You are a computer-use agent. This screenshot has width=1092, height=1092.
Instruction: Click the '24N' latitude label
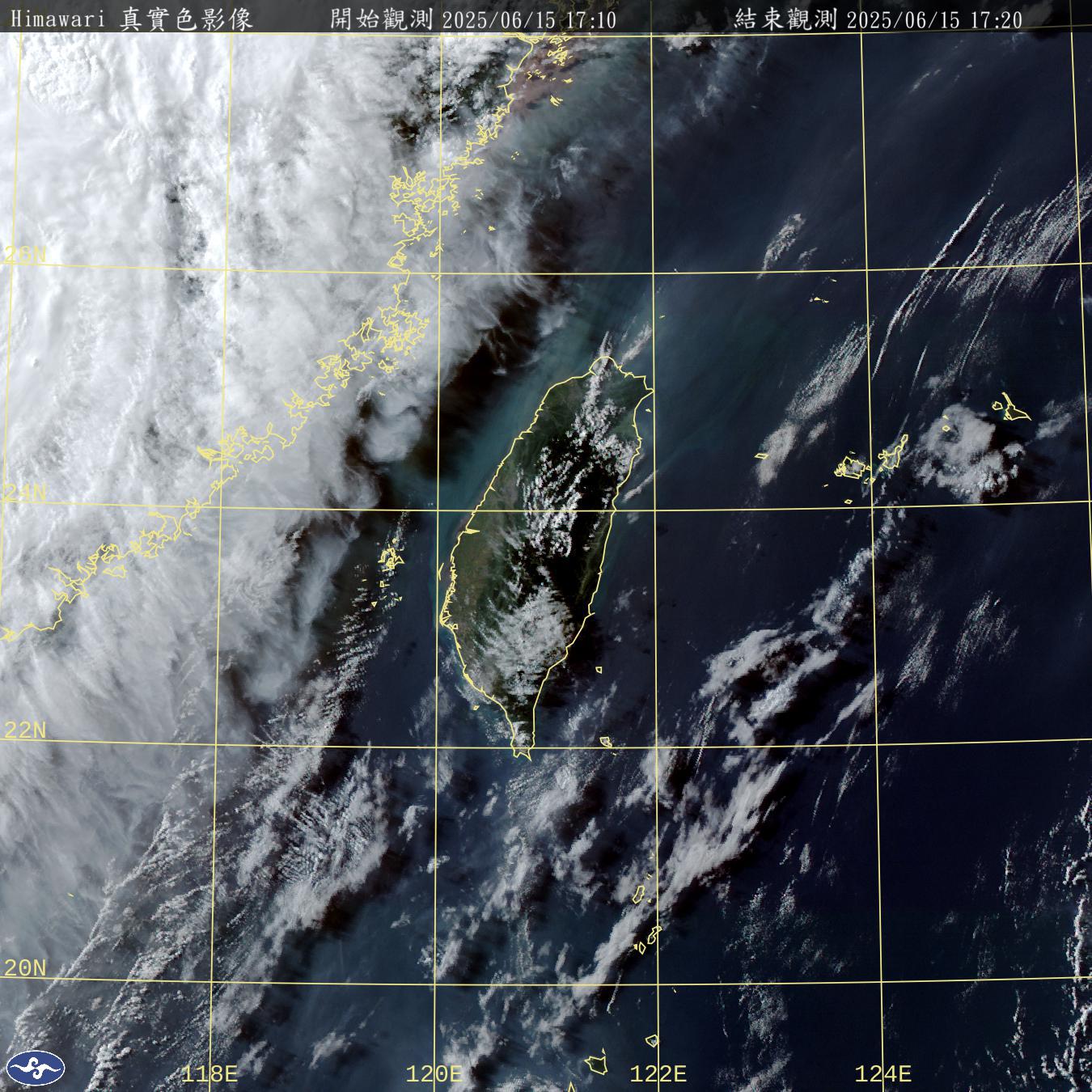(26, 493)
